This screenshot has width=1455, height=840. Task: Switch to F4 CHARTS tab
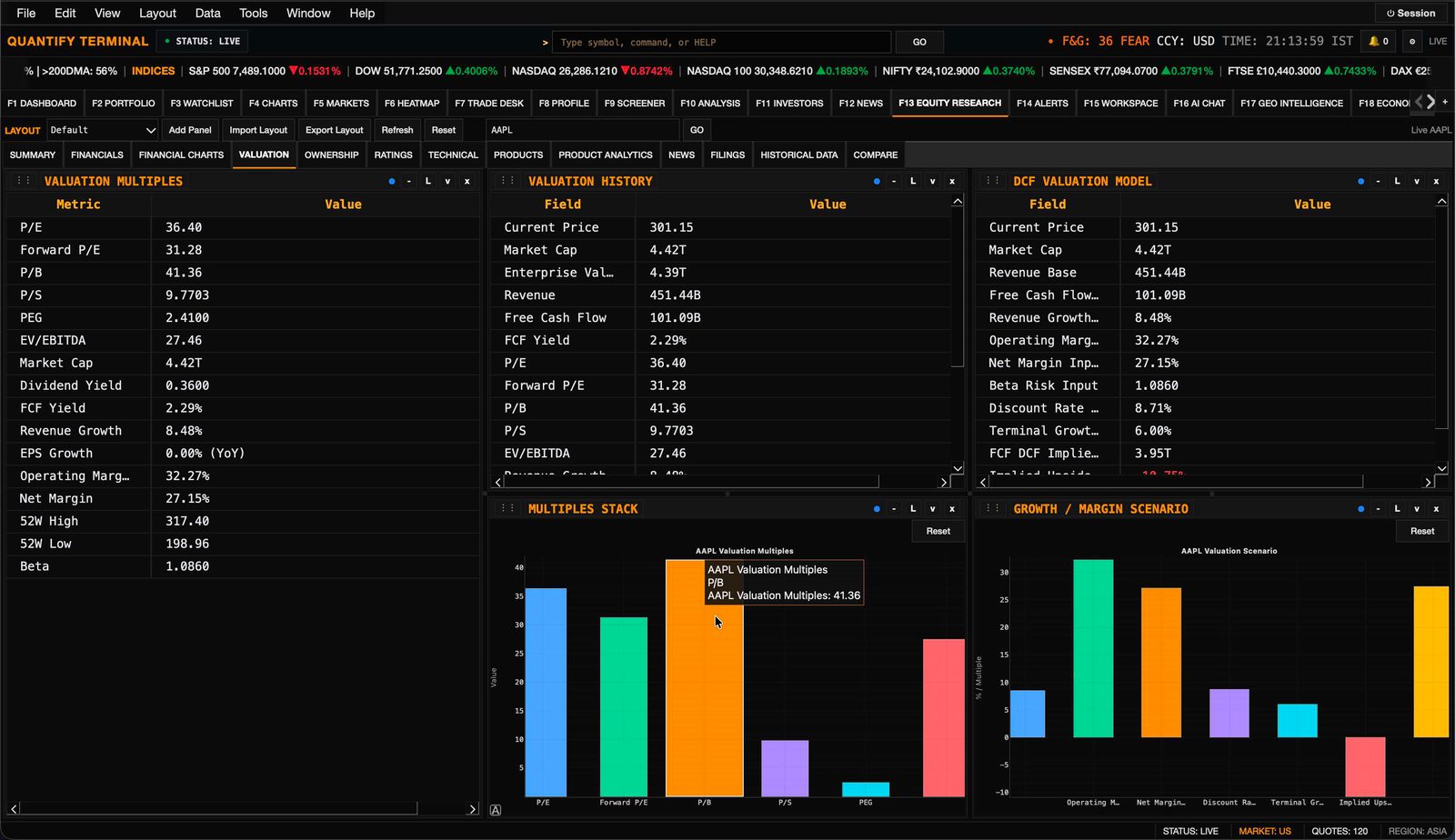pyautogui.click(x=273, y=103)
